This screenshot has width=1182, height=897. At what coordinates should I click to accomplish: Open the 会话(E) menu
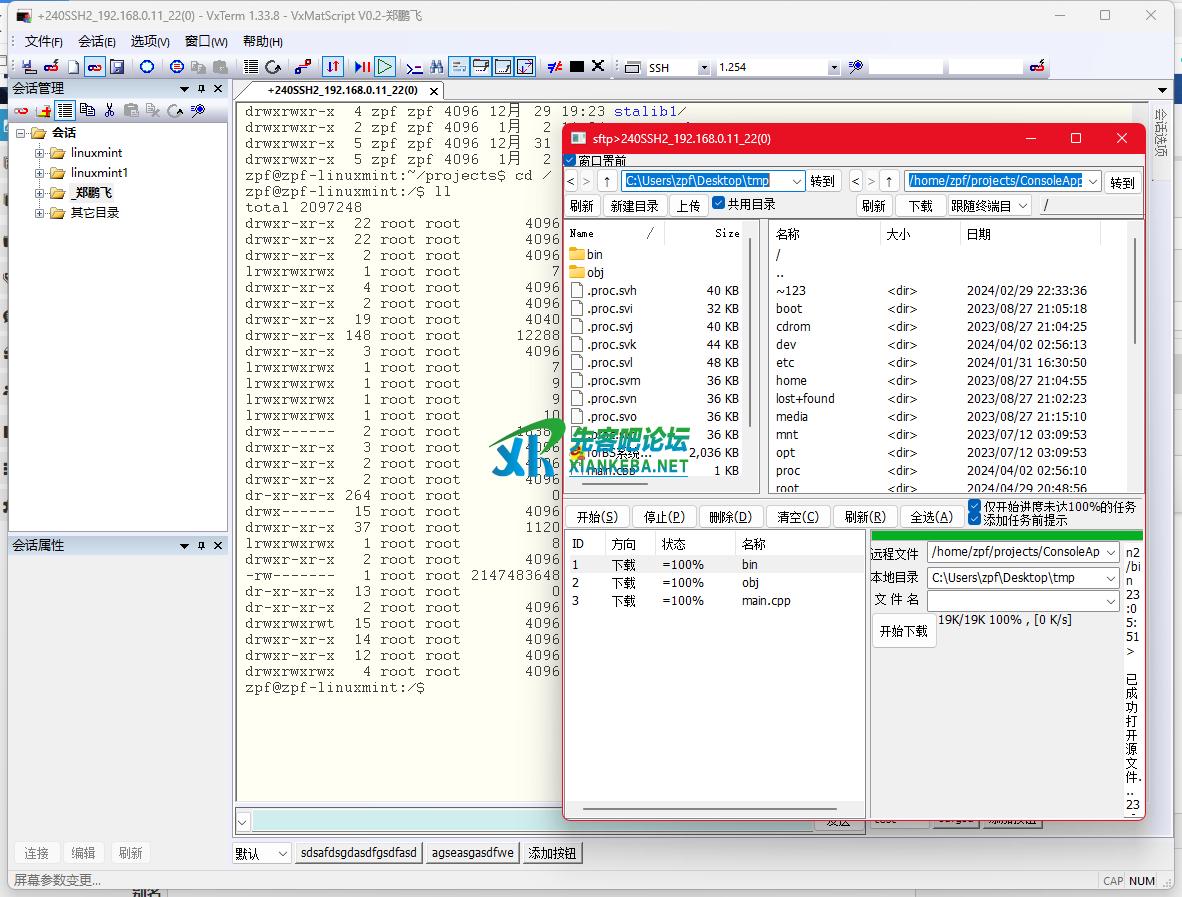[97, 41]
